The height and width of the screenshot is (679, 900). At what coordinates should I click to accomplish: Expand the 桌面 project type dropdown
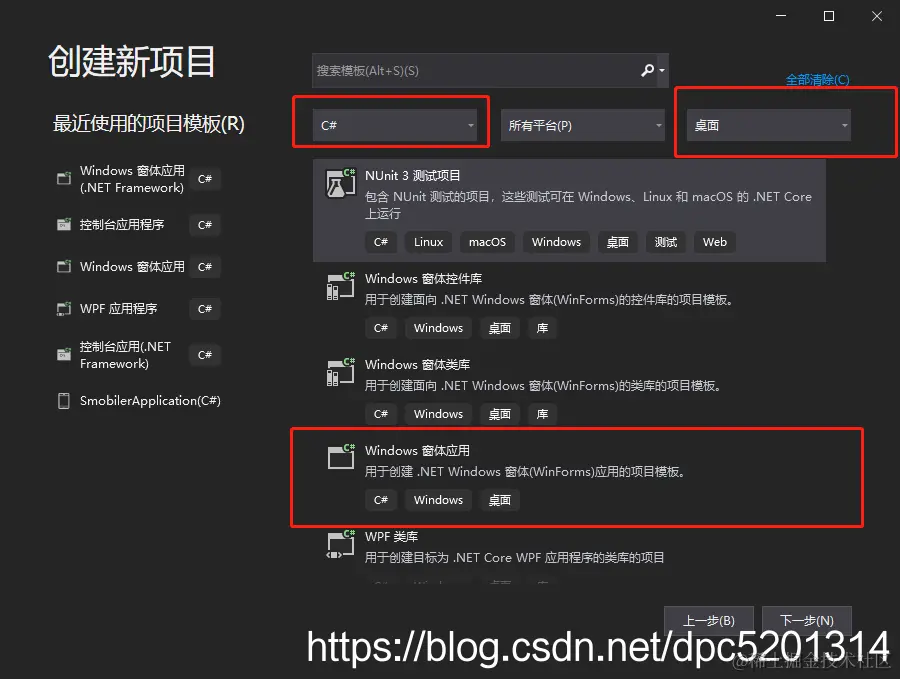tap(765, 124)
